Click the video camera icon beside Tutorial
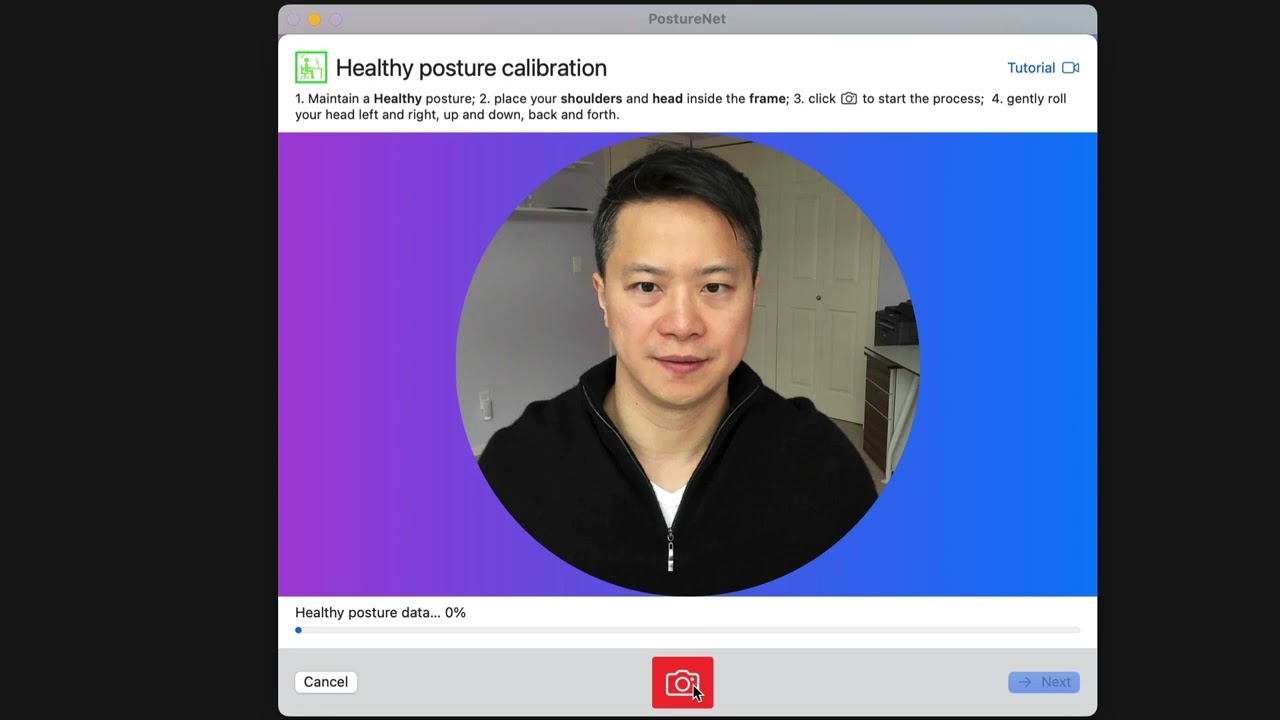 pos(1070,68)
